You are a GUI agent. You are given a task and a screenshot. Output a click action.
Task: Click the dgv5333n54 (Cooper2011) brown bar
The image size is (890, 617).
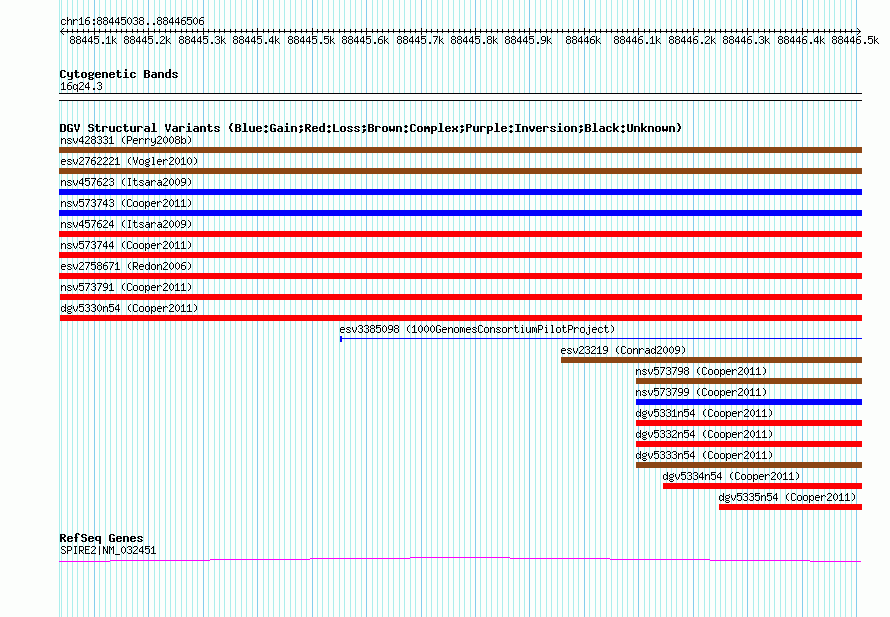point(749,465)
